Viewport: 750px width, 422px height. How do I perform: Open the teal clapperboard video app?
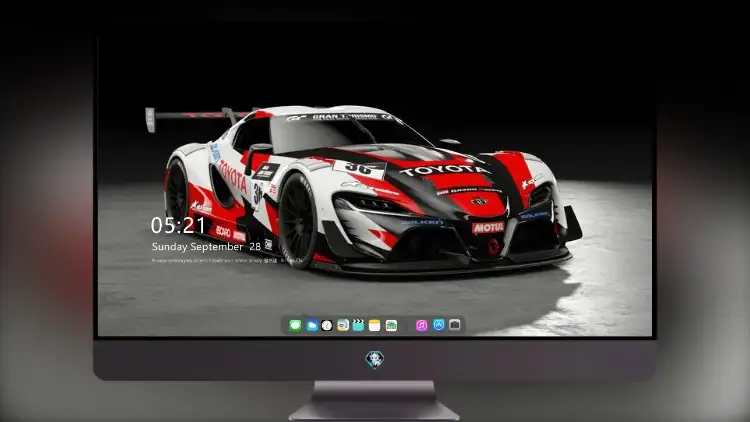(359, 325)
